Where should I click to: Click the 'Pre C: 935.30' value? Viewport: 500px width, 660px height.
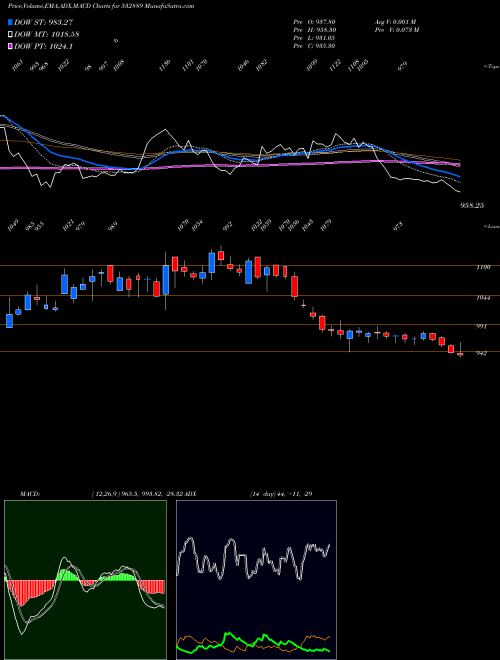coord(314,46)
